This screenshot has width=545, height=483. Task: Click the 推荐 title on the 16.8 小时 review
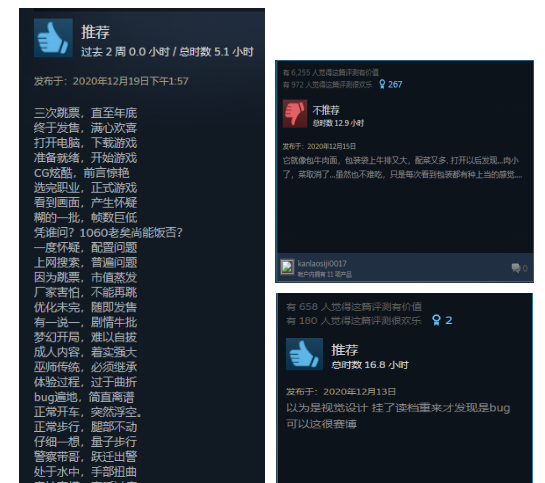(x=344, y=350)
